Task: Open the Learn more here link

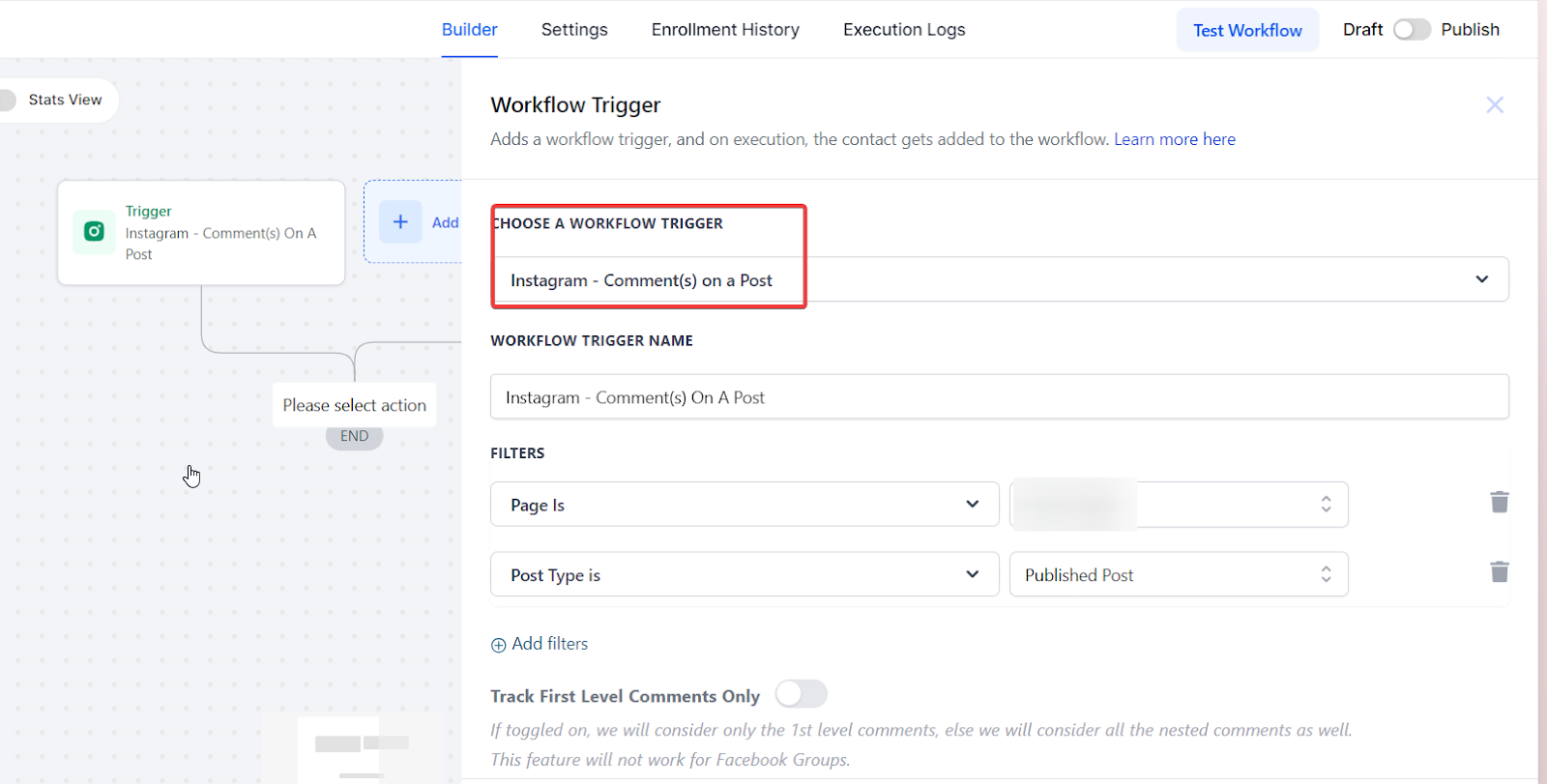Action: click(x=1175, y=139)
